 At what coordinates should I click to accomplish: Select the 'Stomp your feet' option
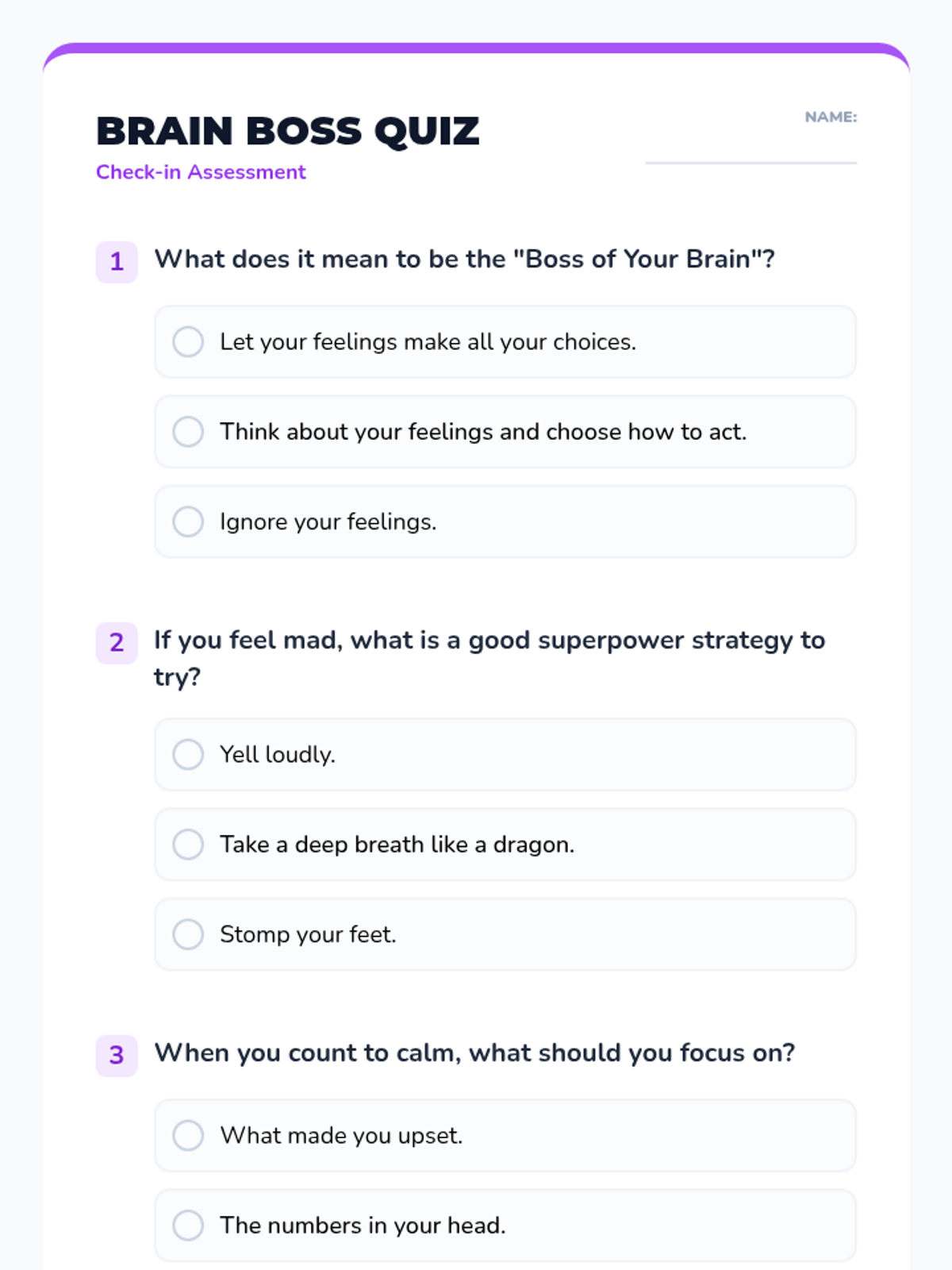(x=505, y=934)
